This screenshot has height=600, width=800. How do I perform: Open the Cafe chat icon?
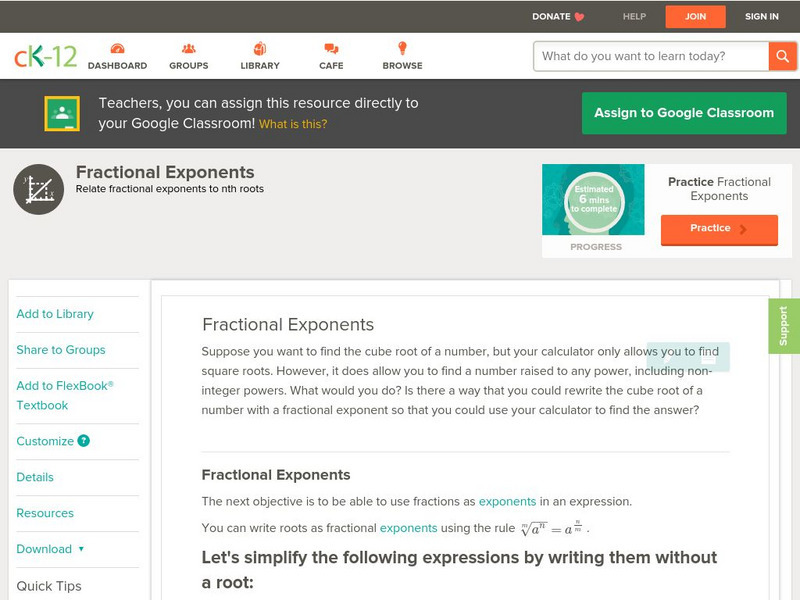coord(331,50)
